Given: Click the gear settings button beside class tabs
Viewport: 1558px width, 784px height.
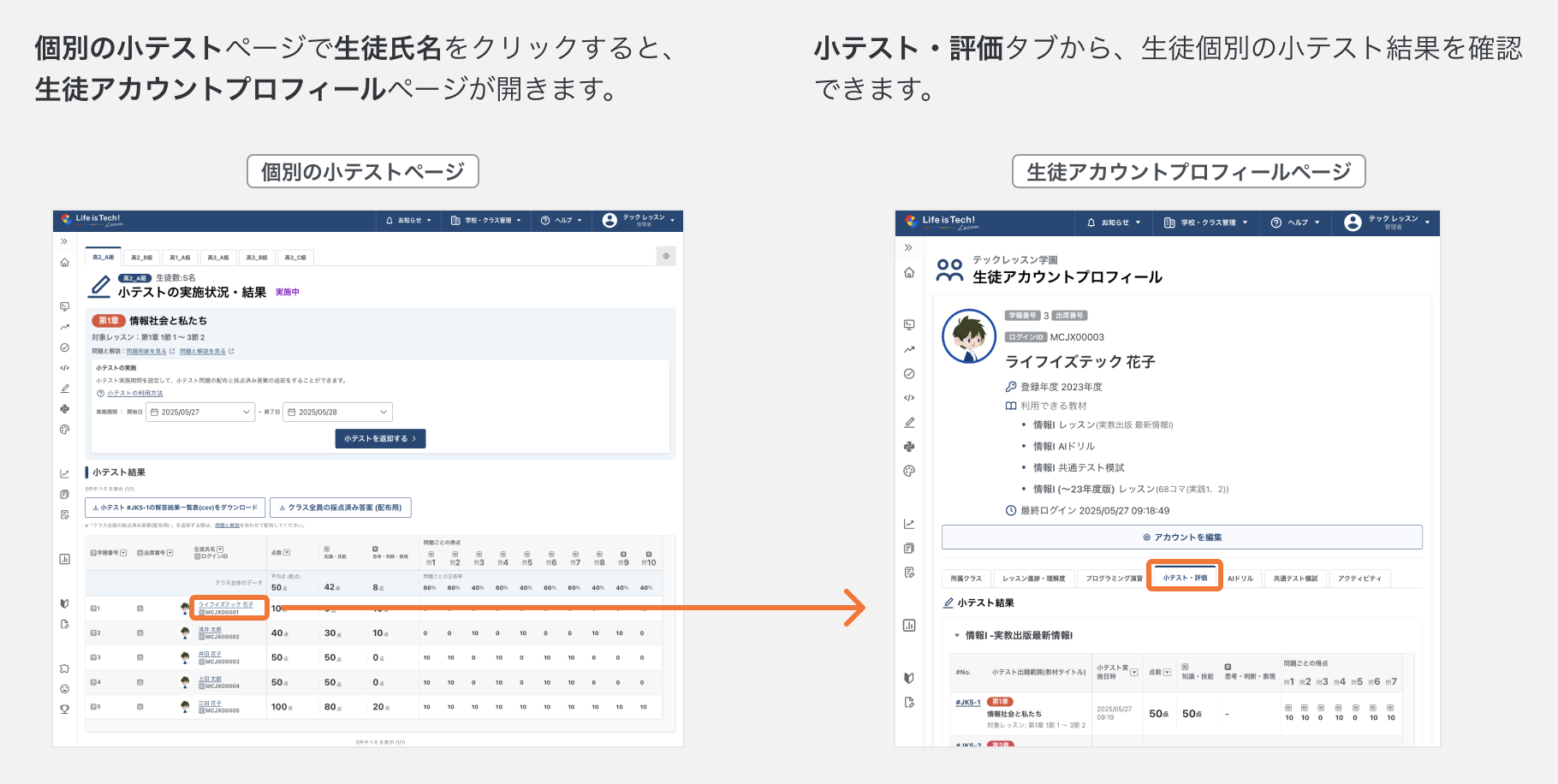Looking at the screenshot, I should tap(666, 256).
